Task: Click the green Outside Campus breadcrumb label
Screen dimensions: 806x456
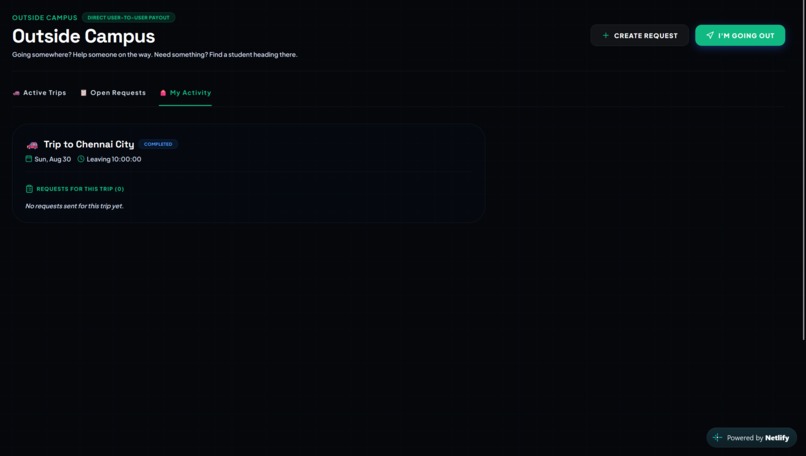Action: pos(45,17)
